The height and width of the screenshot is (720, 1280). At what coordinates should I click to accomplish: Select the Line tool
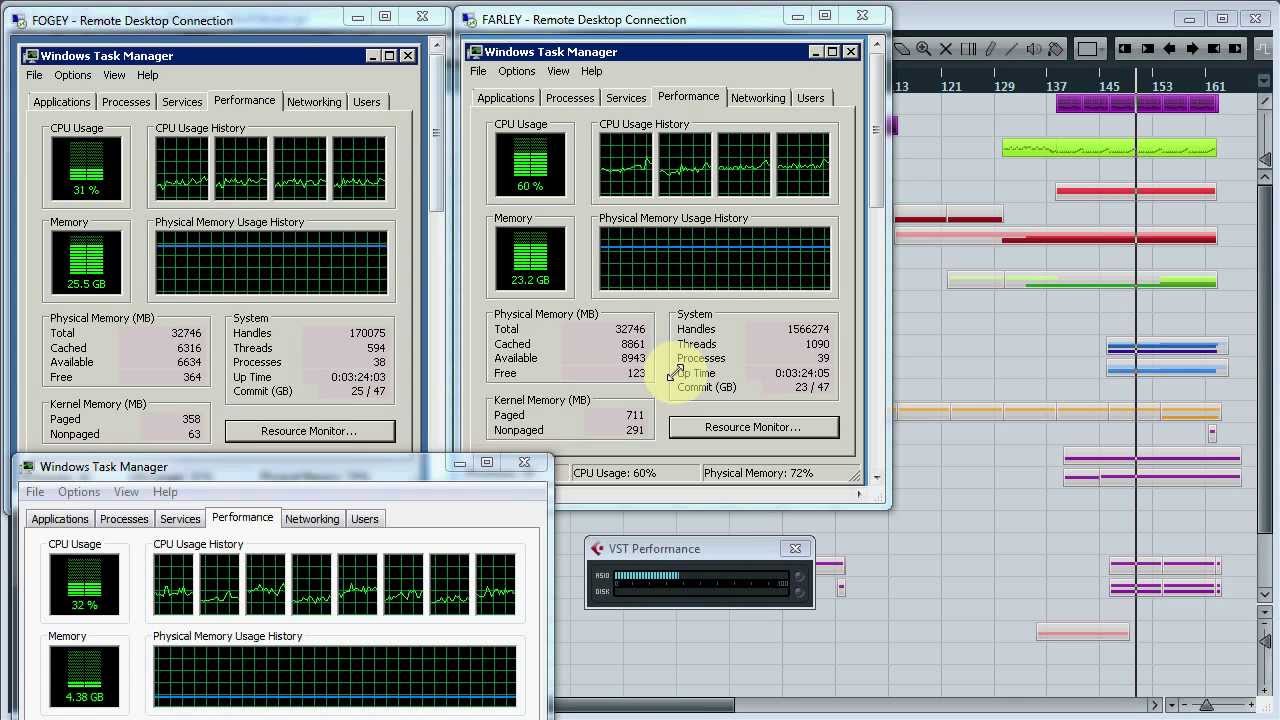pyautogui.click(x=1011, y=49)
